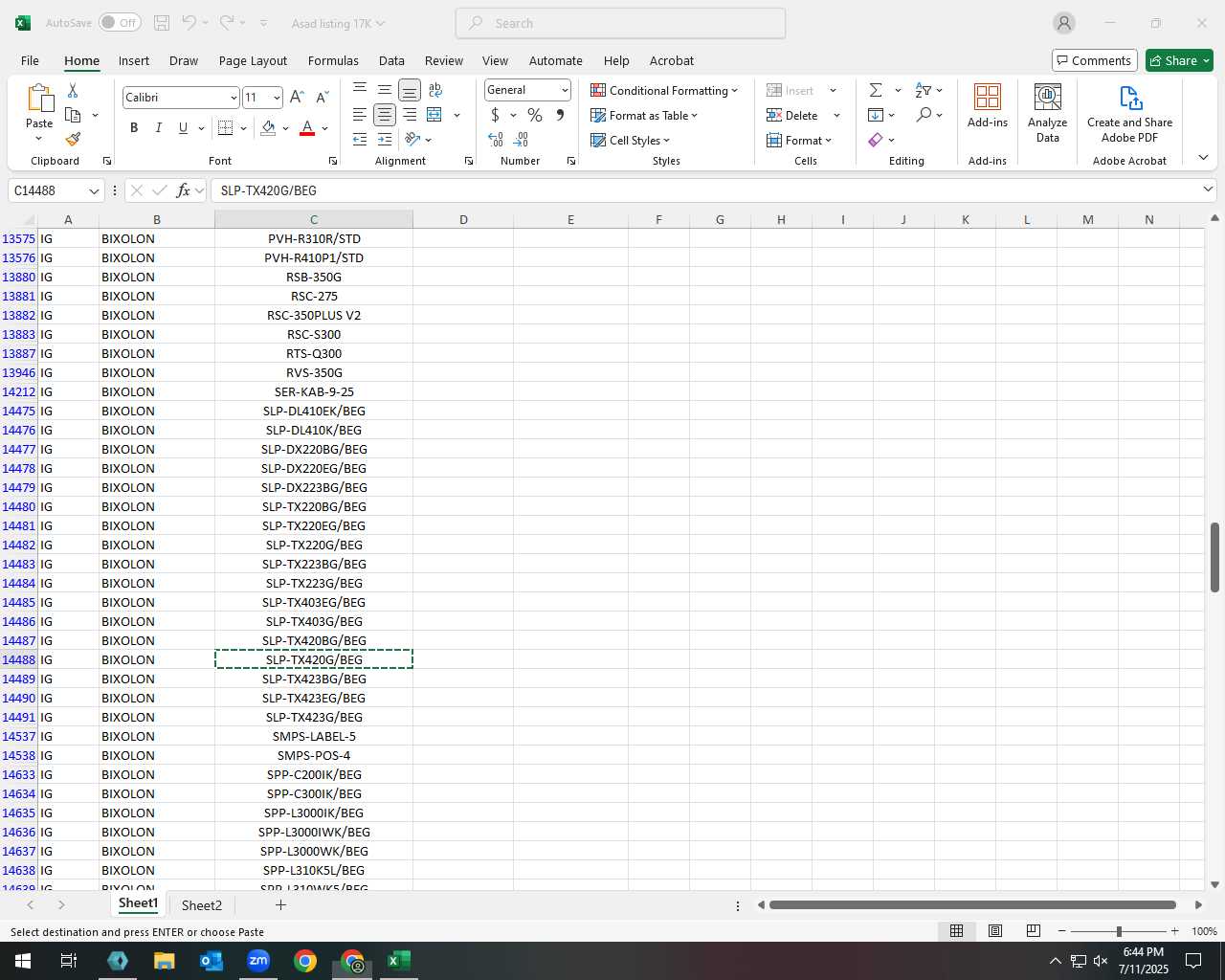This screenshot has width=1225, height=980.
Task: Toggle Center horizontal alignment
Action: (385, 115)
